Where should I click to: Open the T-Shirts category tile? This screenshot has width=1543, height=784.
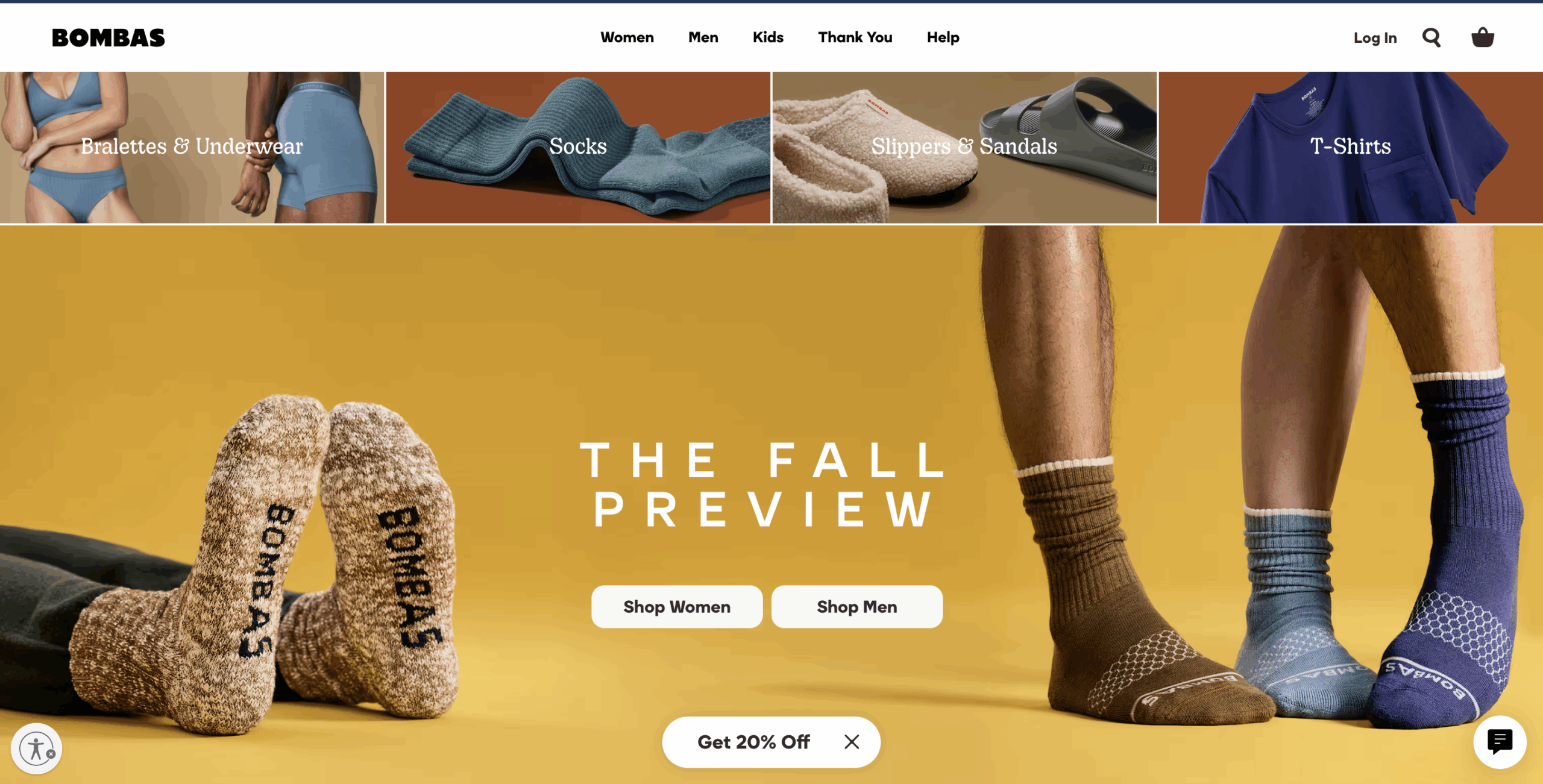tap(1351, 148)
